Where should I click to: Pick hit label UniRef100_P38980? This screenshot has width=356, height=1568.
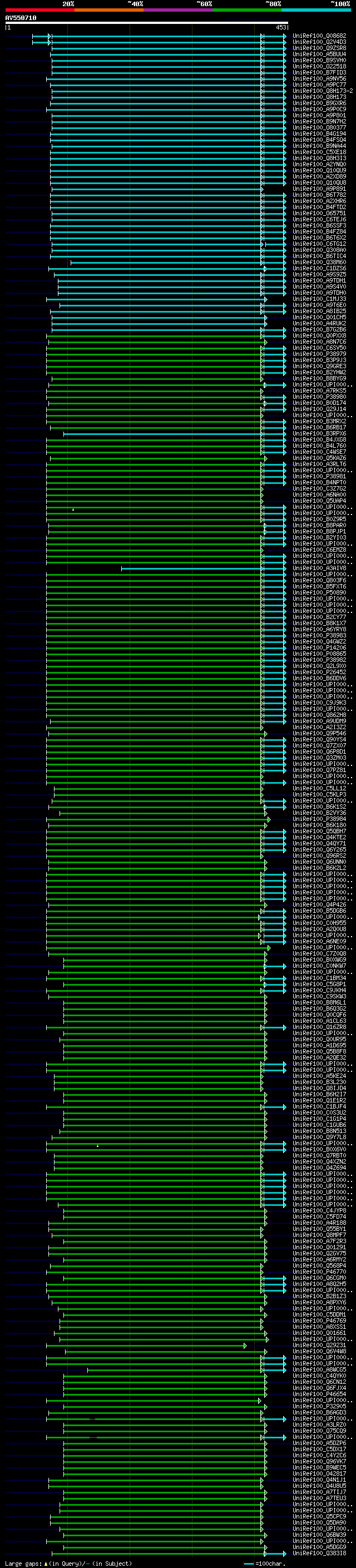click(x=319, y=397)
